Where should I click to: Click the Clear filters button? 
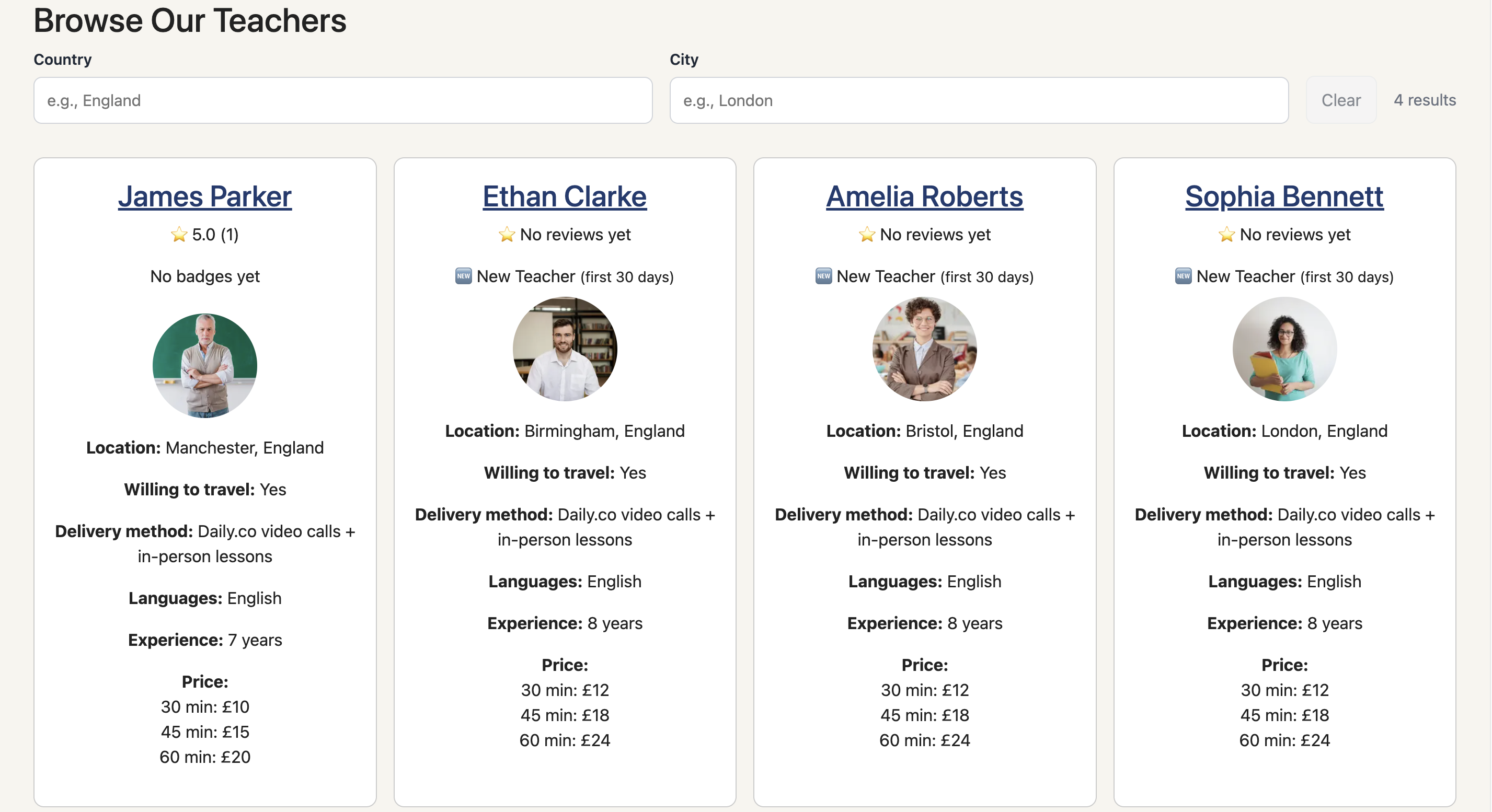[1341, 100]
